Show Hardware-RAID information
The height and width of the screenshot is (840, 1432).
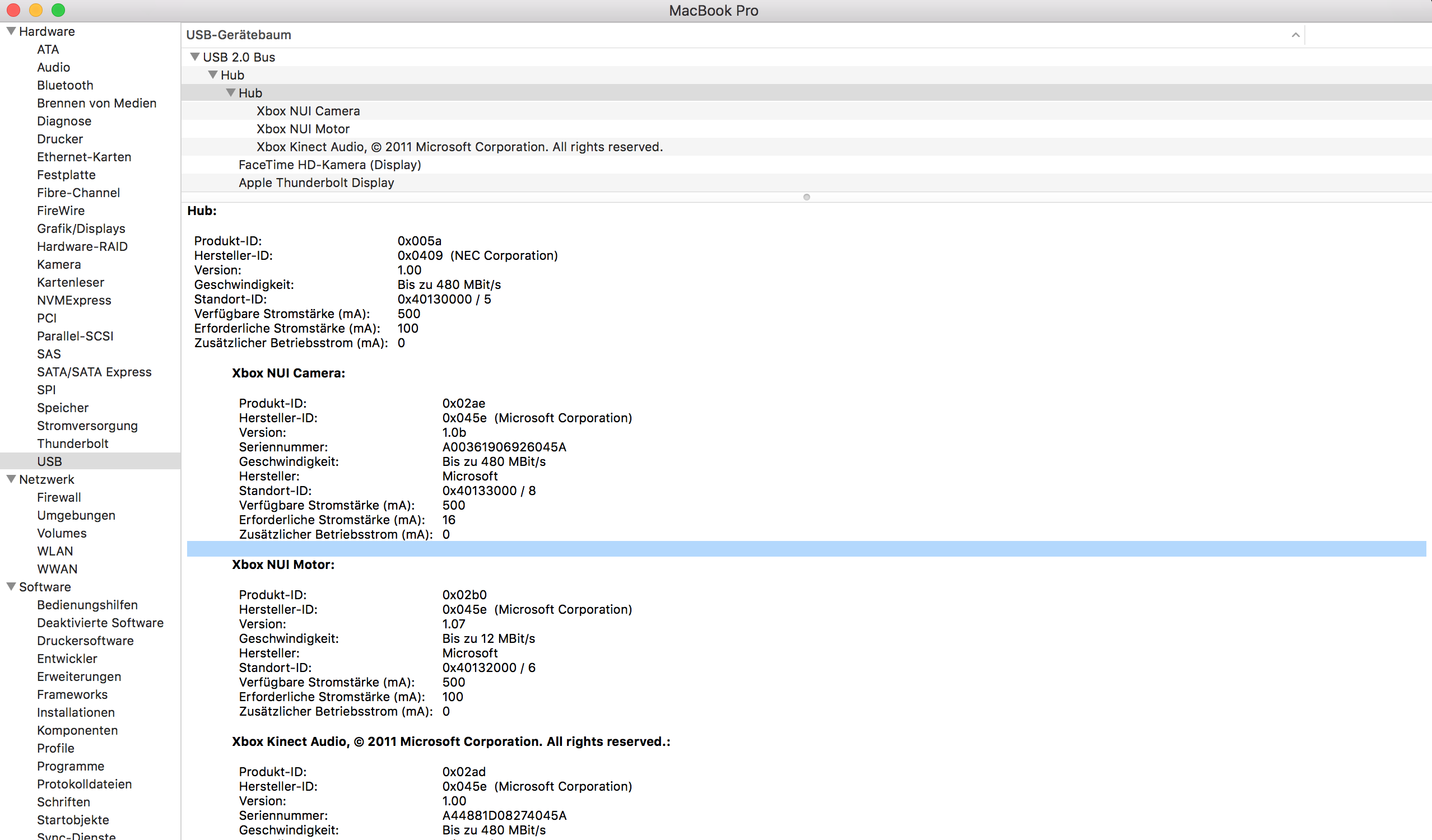[x=82, y=246]
